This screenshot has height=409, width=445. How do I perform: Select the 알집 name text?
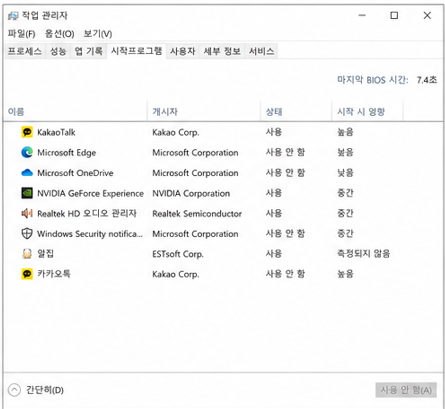point(45,254)
